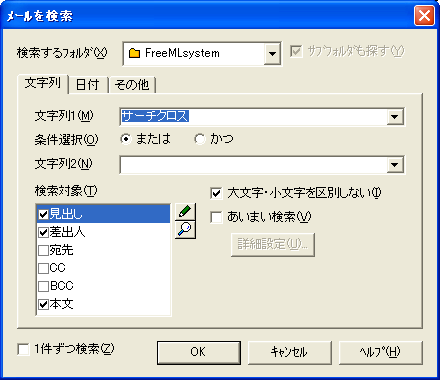
Task: Toggle the 見出し checkbox
Action: (44, 214)
